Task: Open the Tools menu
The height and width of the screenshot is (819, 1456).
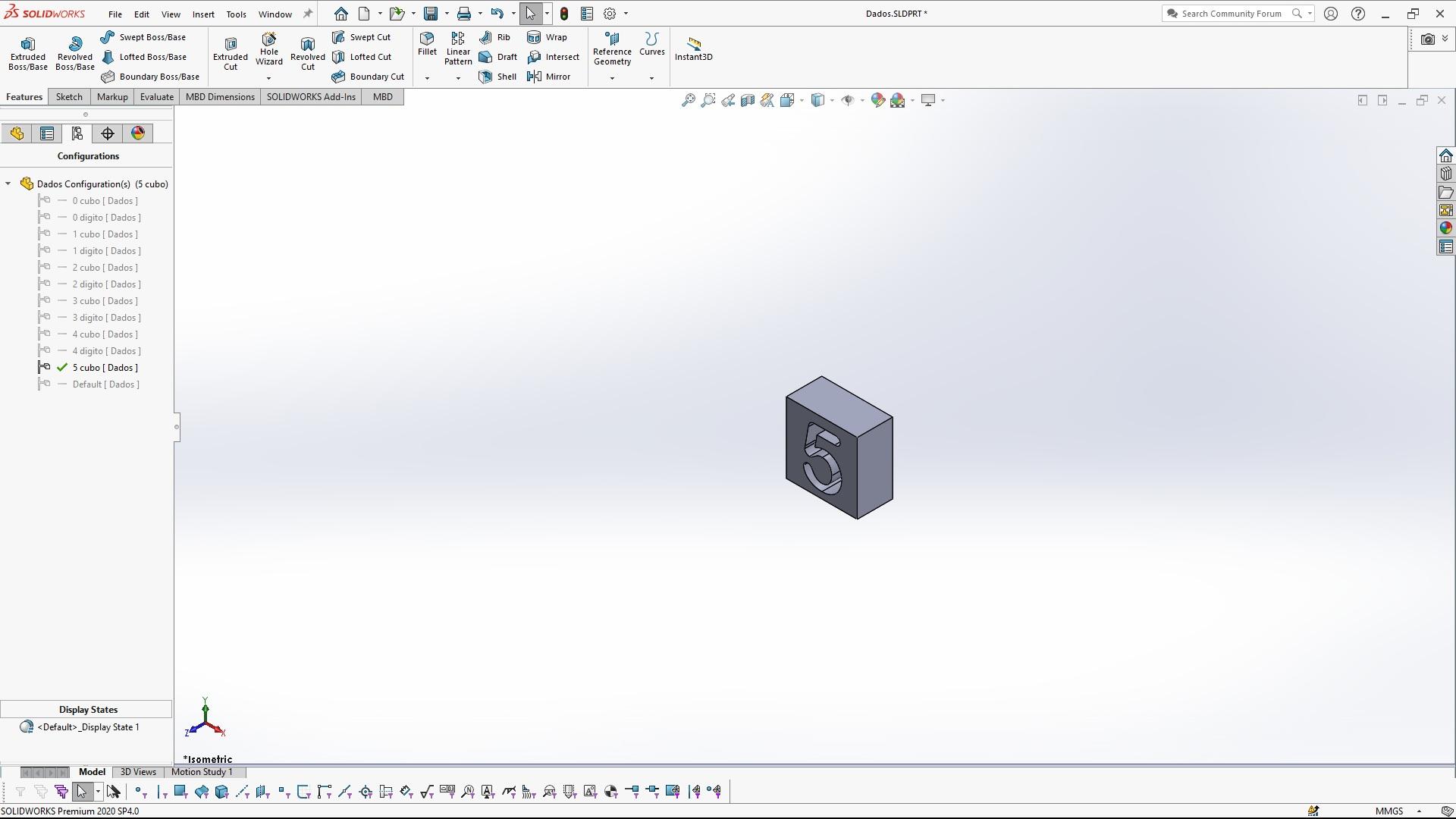Action: click(x=236, y=14)
